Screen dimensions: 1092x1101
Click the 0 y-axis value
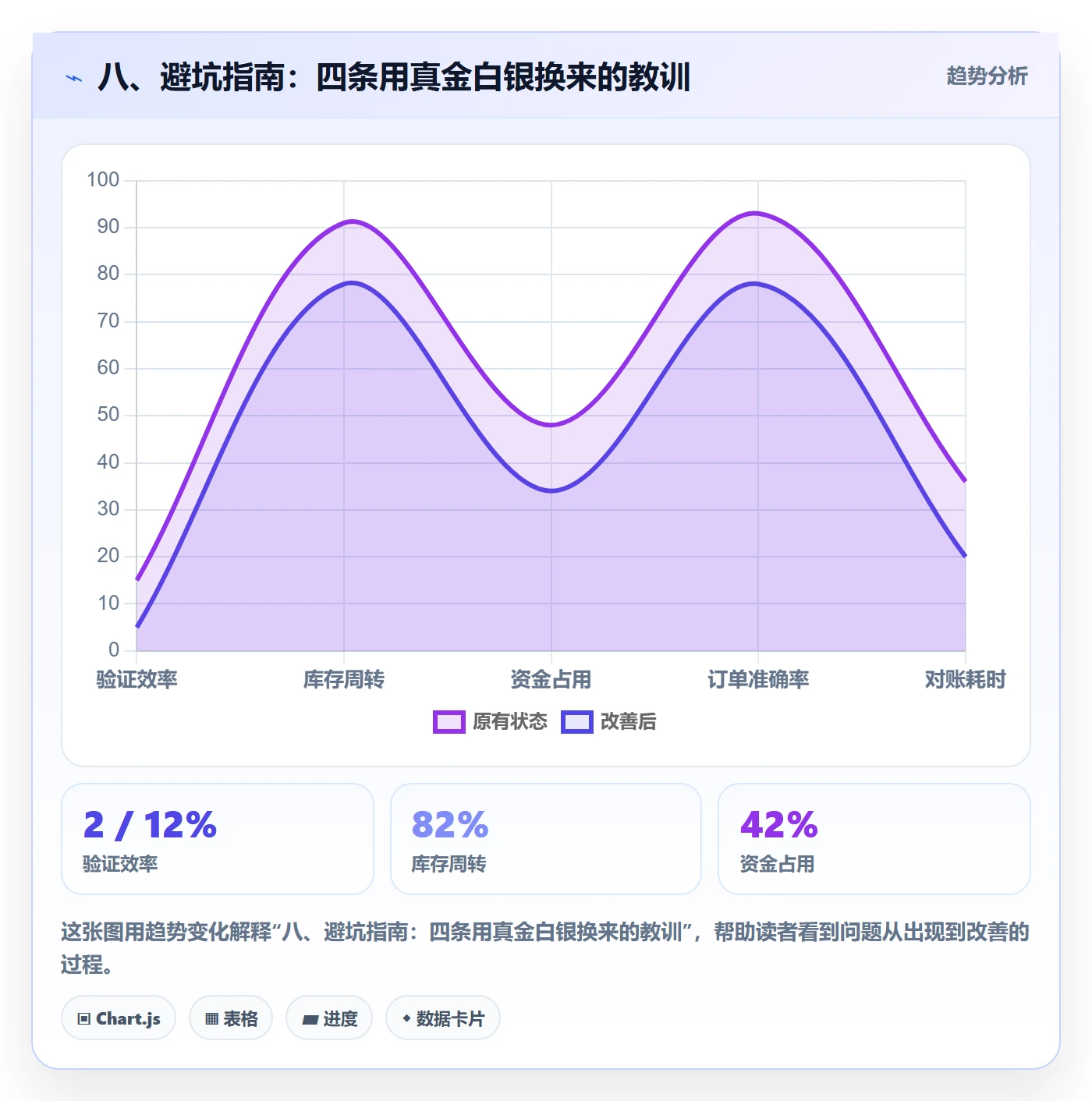(114, 650)
